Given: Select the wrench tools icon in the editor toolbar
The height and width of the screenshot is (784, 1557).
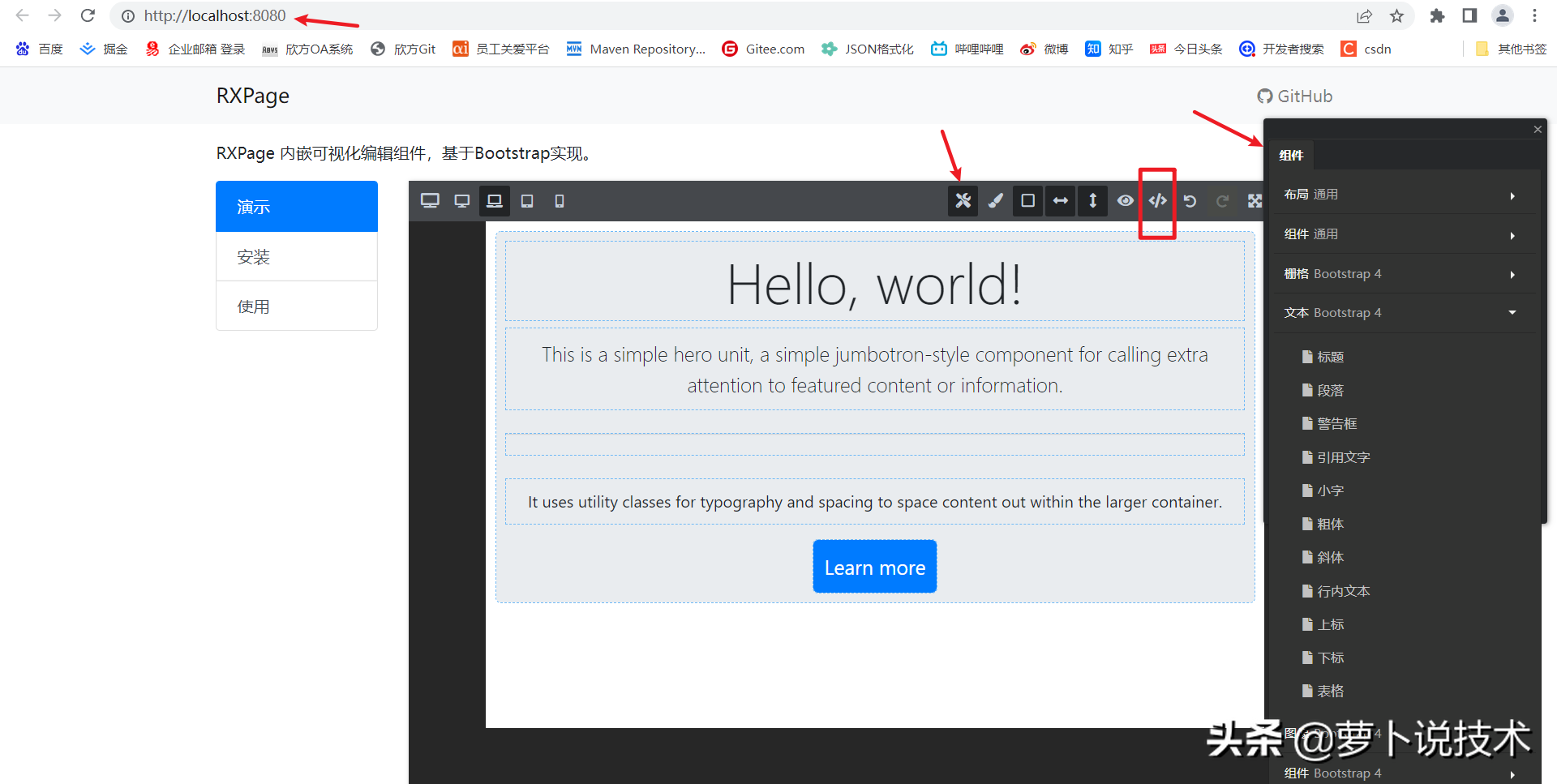Looking at the screenshot, I should click(x=963, y=200).
